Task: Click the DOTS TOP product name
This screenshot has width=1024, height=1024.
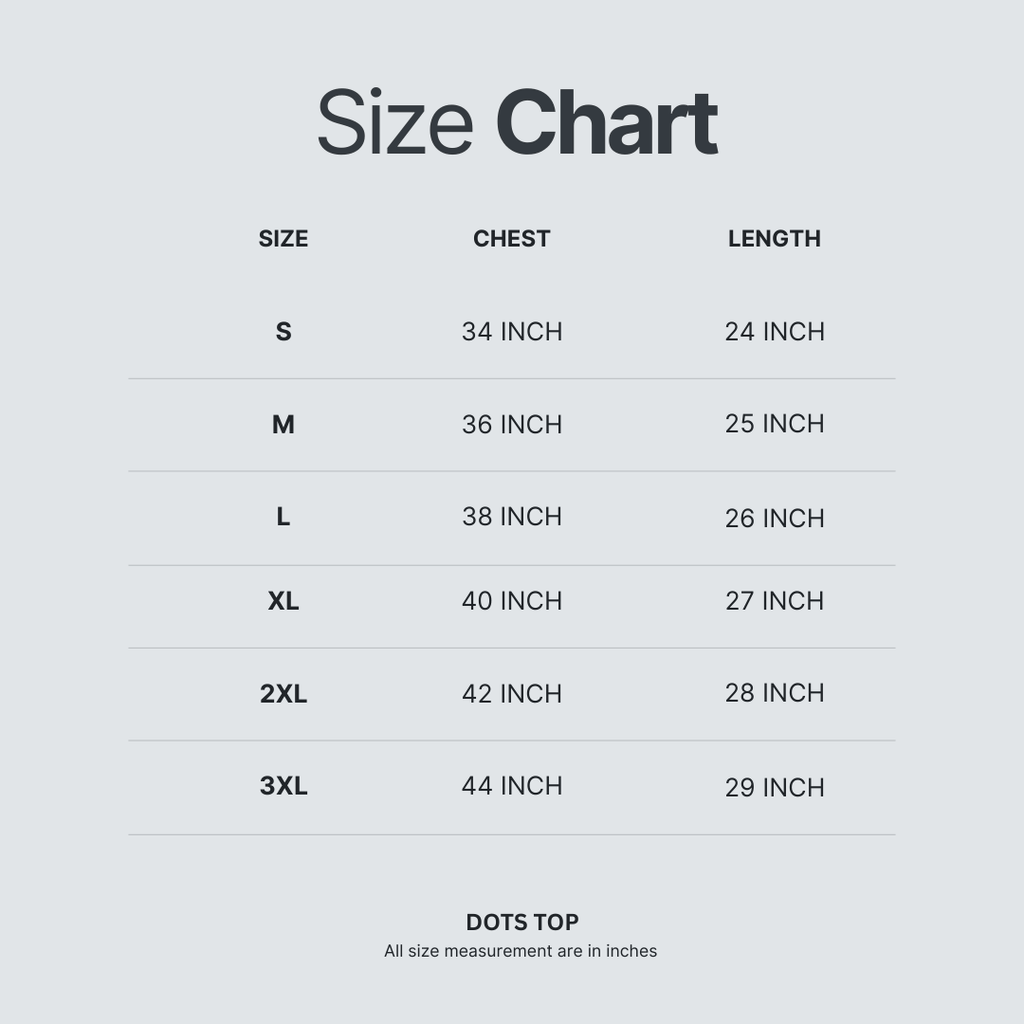Action: point(522,922)
